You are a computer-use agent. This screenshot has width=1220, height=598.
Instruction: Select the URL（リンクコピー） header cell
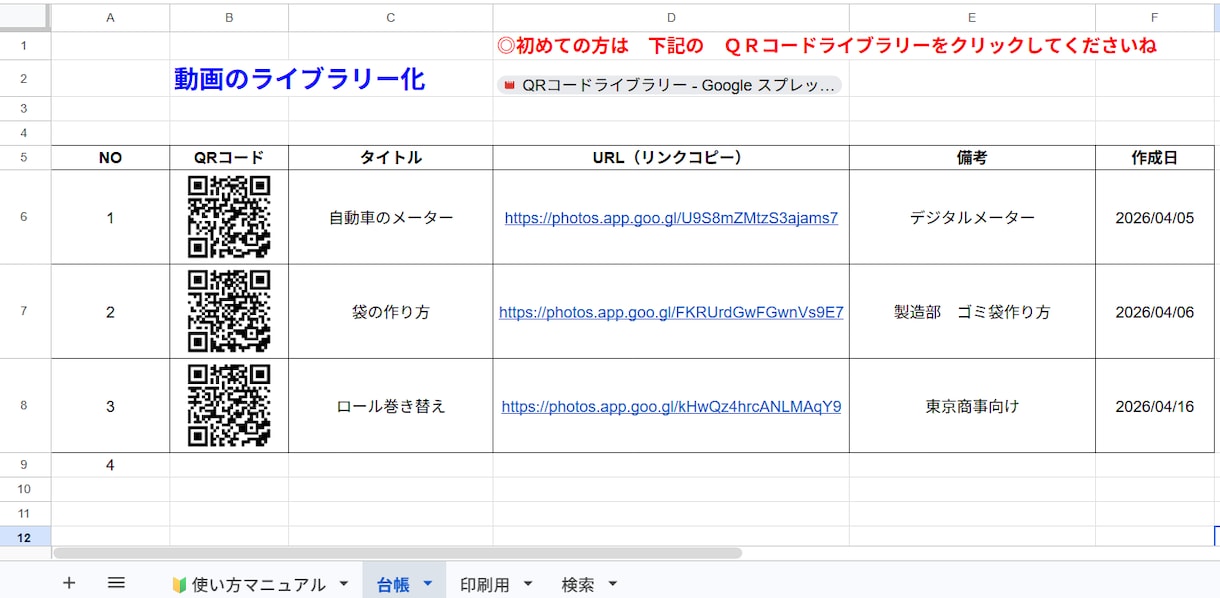tap(671, 158)
